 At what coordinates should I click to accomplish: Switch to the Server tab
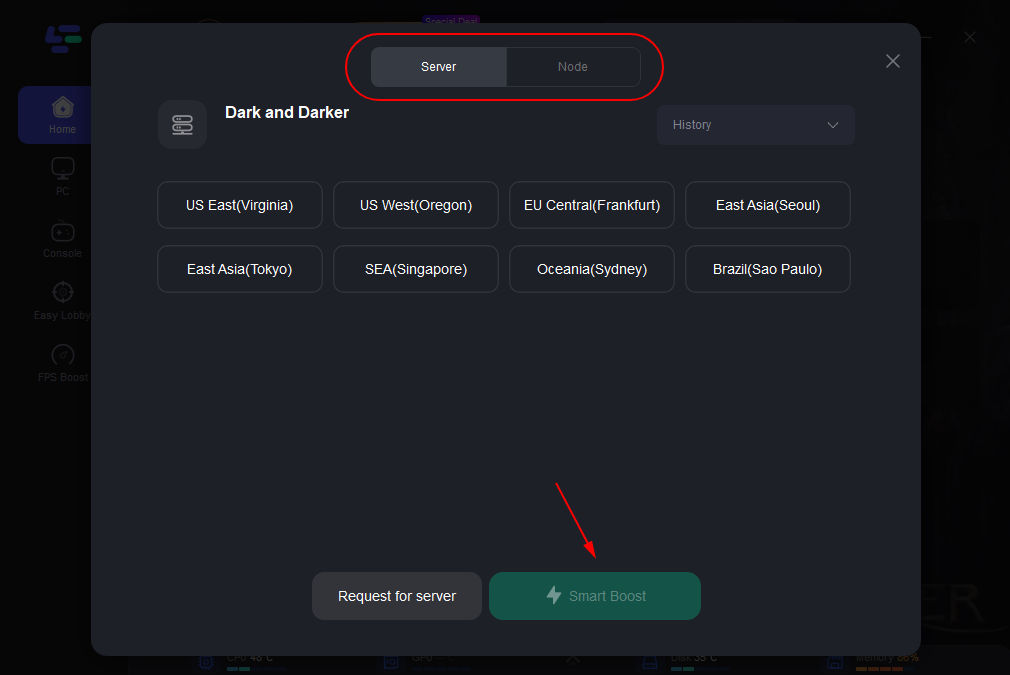tap(439, 67)
